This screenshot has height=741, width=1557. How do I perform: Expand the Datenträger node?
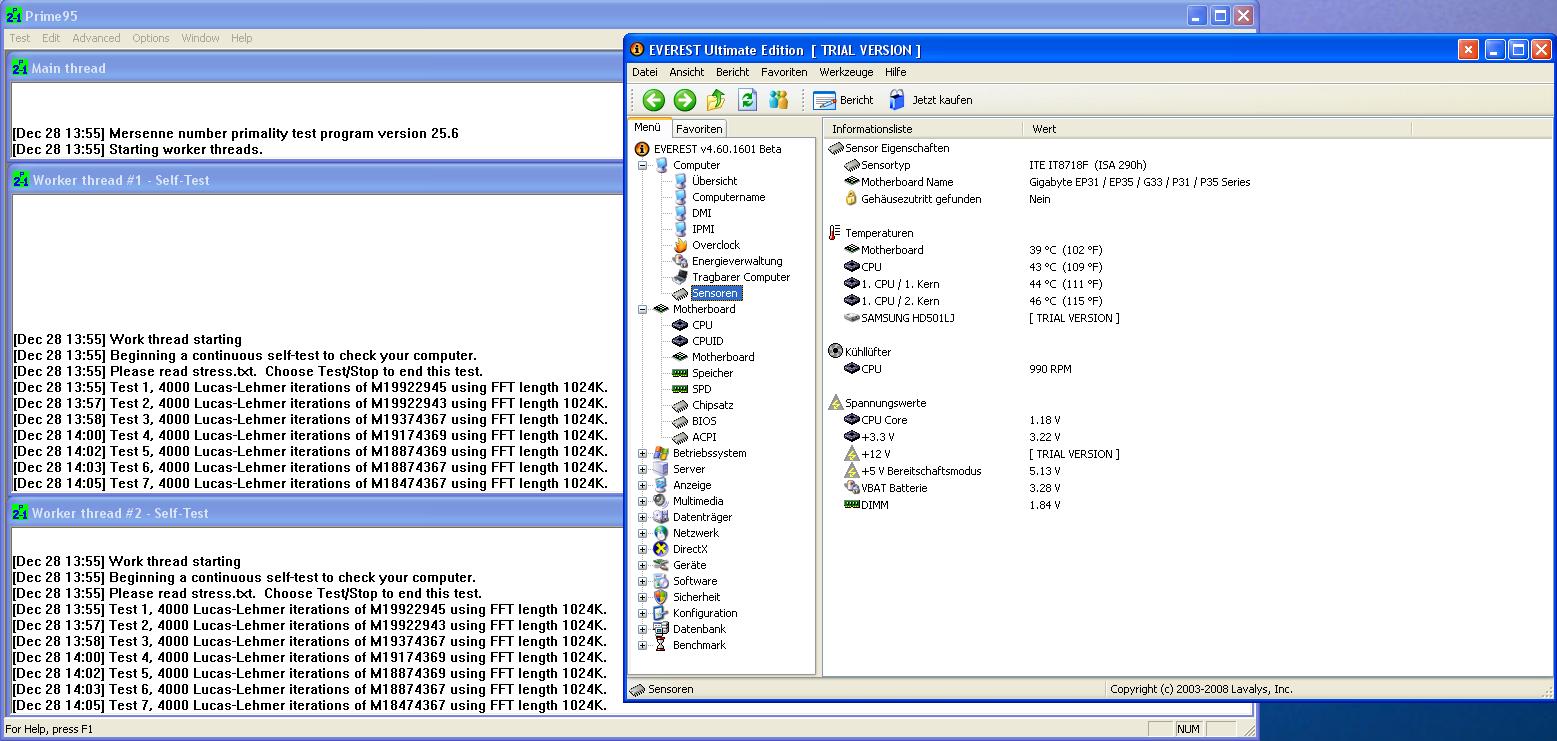(642, 517)
